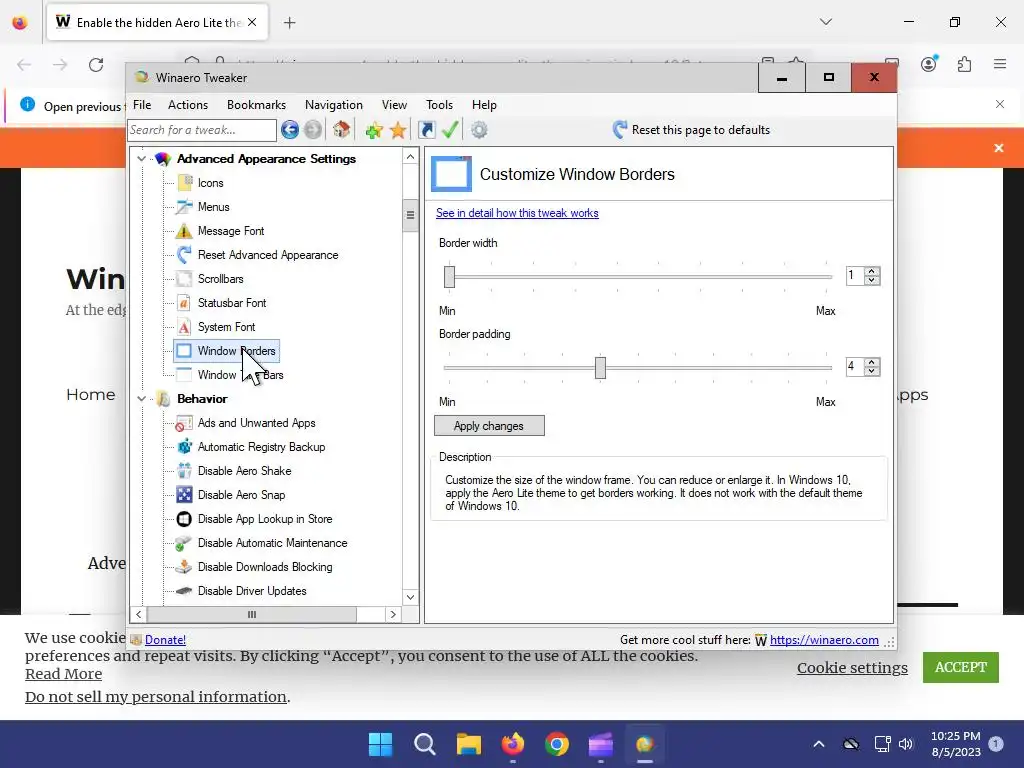Click the green checkmark toolbar icon
The width and height of the screenshot is (1024, 768).
point(450,130)
